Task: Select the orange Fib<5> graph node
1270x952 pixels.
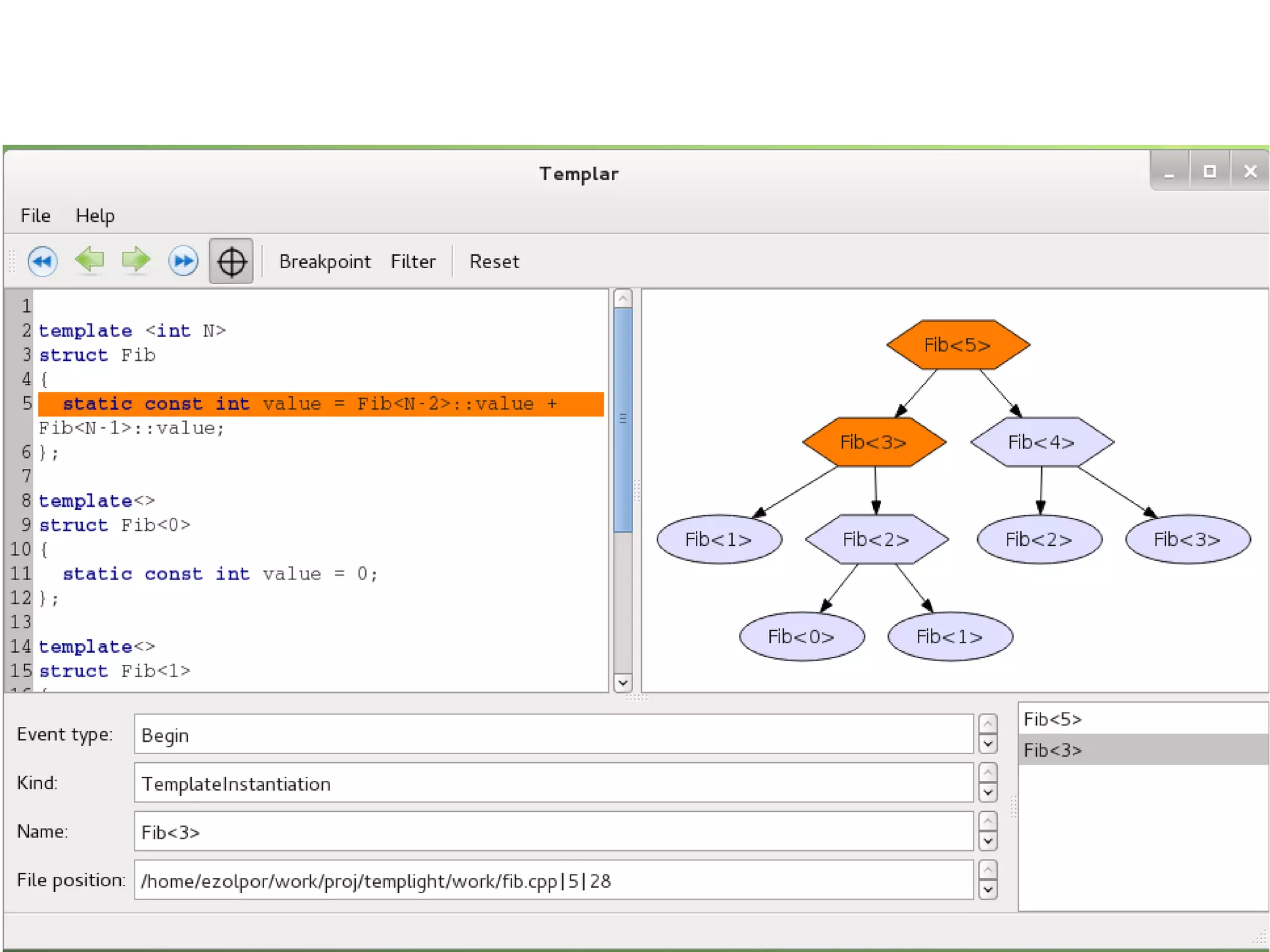Action: [x=957, y=345]
